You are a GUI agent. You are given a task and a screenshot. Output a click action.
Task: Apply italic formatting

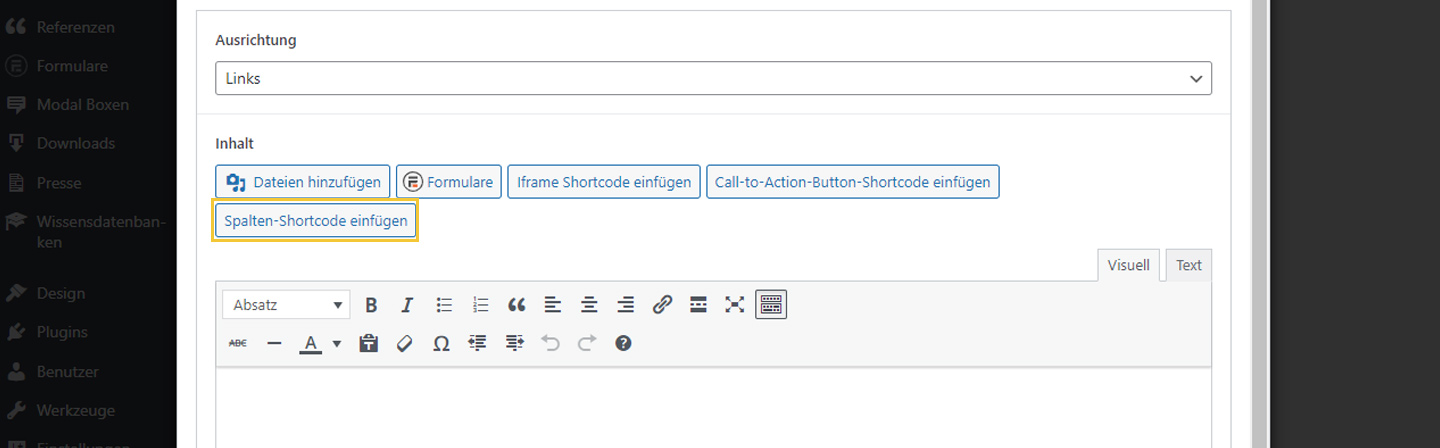point(407,305)
